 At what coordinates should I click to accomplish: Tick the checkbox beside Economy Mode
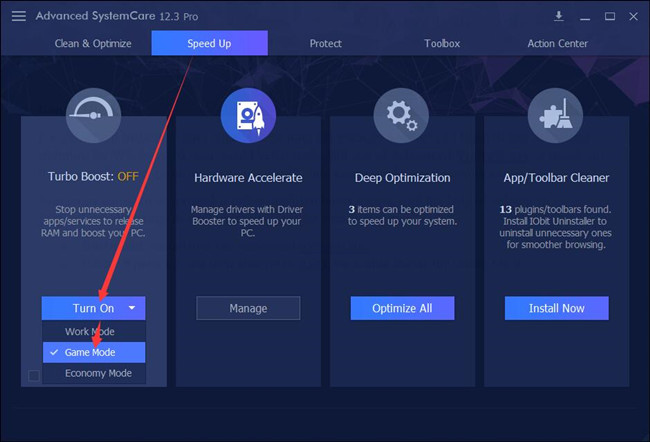pos(34,376)
